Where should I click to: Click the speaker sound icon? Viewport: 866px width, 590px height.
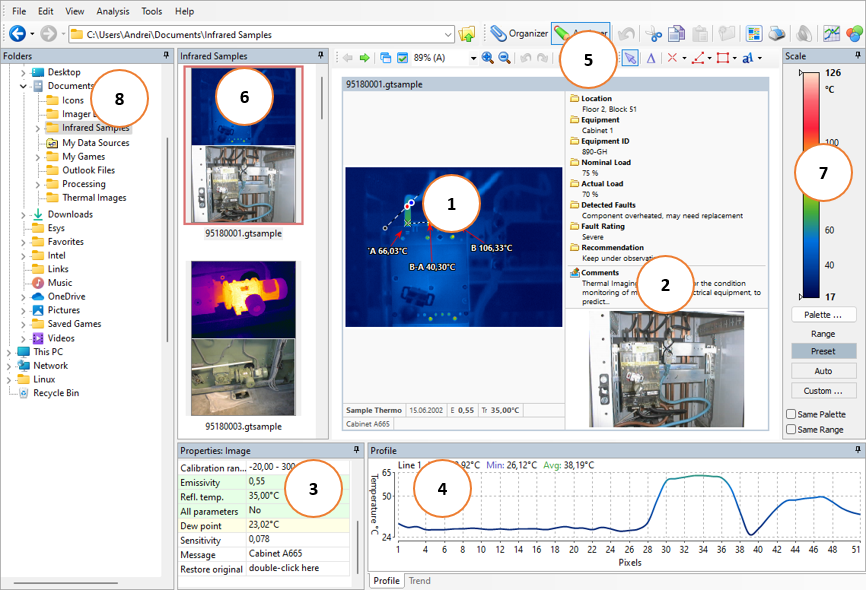tap(804, 34)
